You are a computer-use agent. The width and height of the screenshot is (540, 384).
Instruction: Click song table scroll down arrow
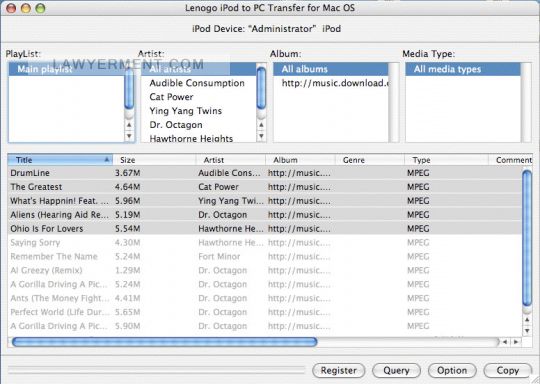pos(527,331)
